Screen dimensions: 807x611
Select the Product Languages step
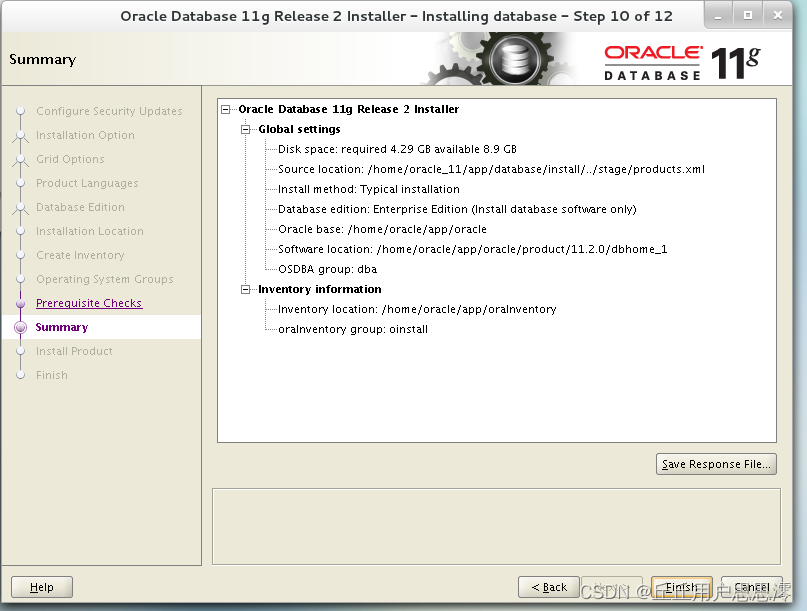(87, 183)
